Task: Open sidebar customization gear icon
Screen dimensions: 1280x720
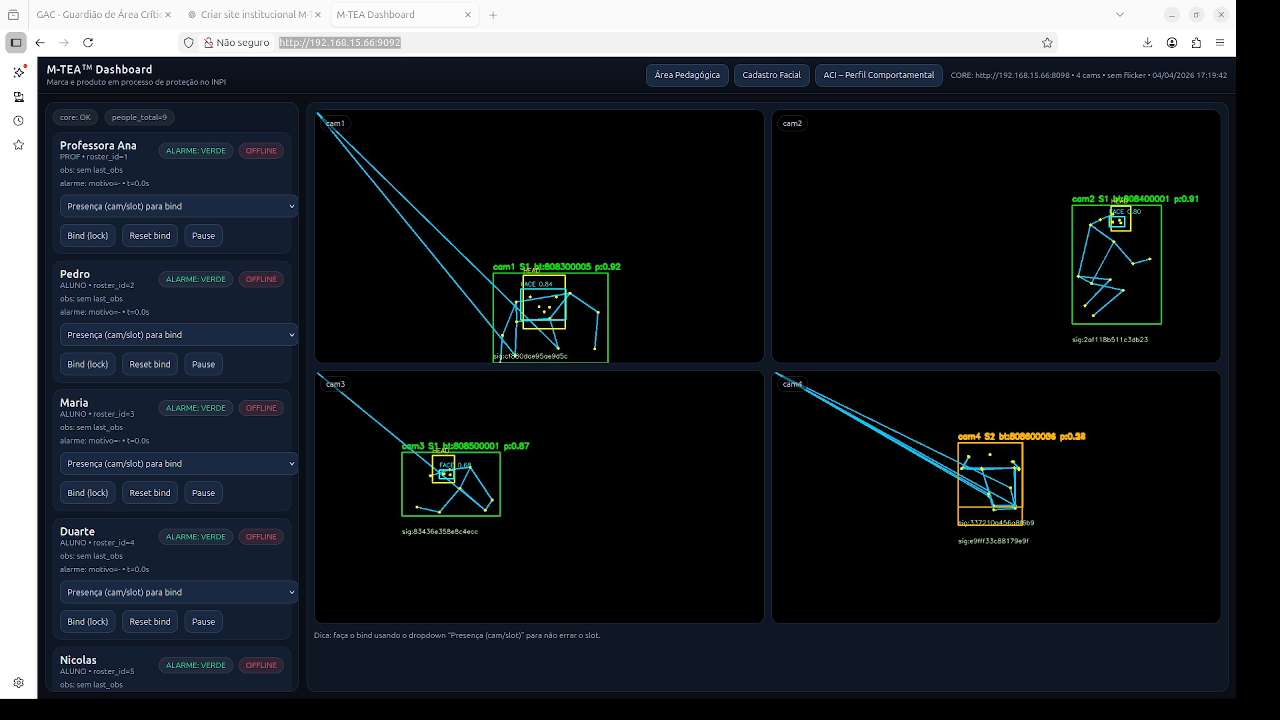Action: pos(18,683)
